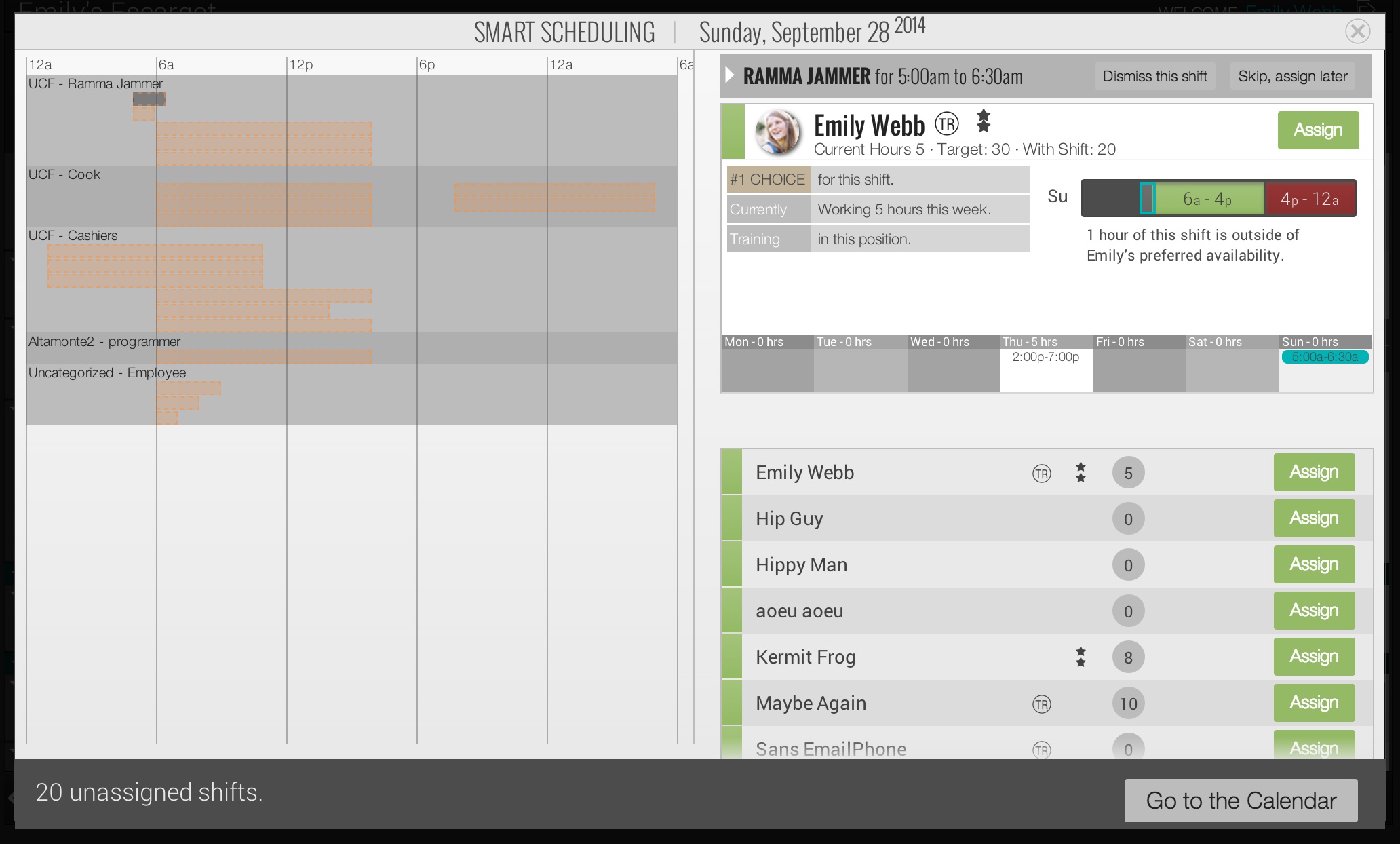The width and height of the screenshot is (1400, 844).
Task: Click hours badge 10 for Maybe Again
Action: coord(1128,704)
